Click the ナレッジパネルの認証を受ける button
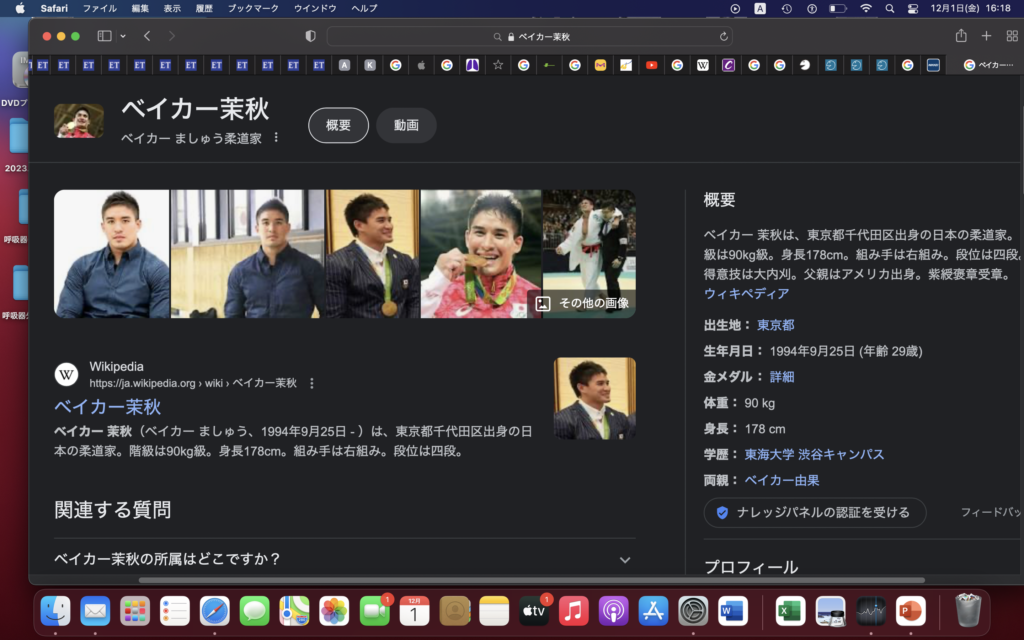The height and width of the screenshot is (640, 1024). click(x=814, y=512)
